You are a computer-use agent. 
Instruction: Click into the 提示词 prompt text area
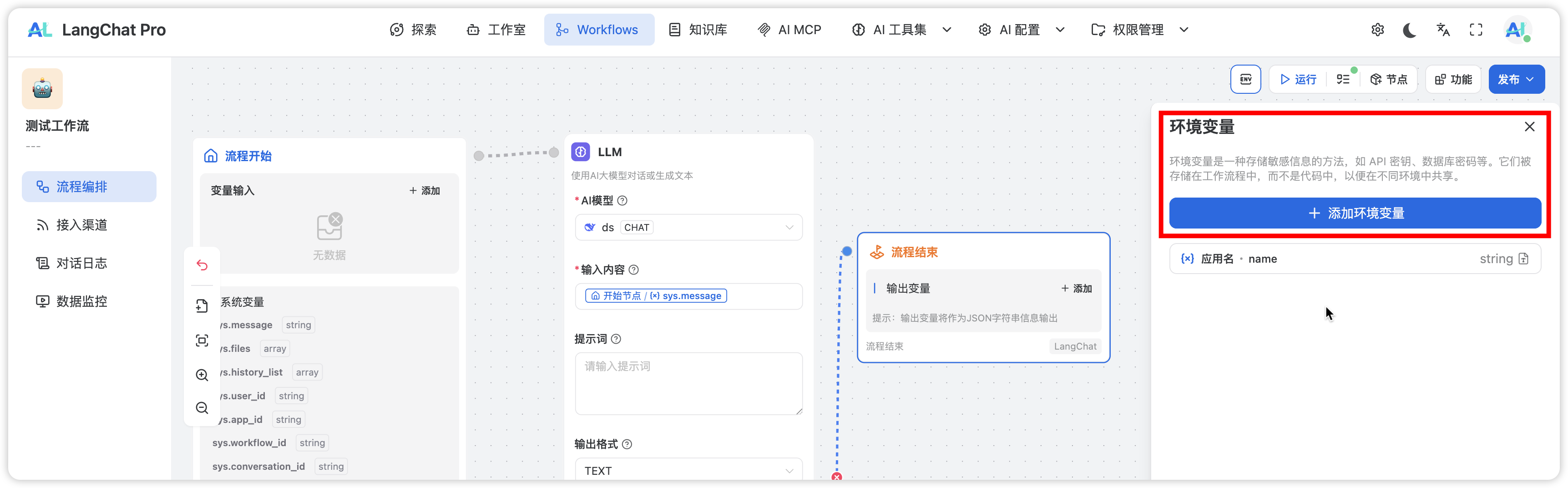point(688,384)
